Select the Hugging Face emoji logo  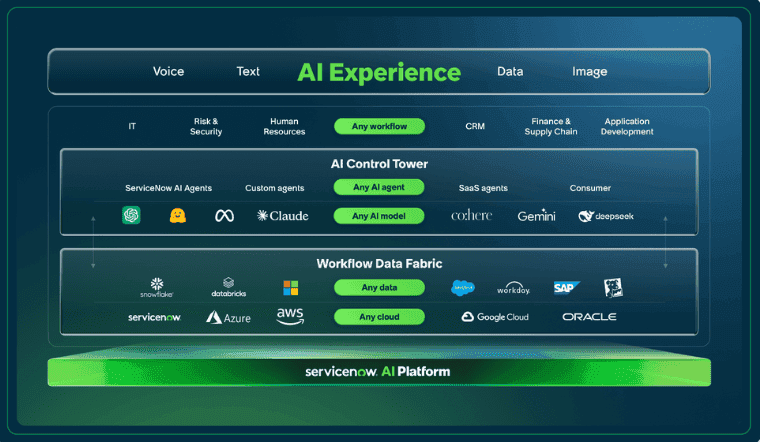coord(178,215)
